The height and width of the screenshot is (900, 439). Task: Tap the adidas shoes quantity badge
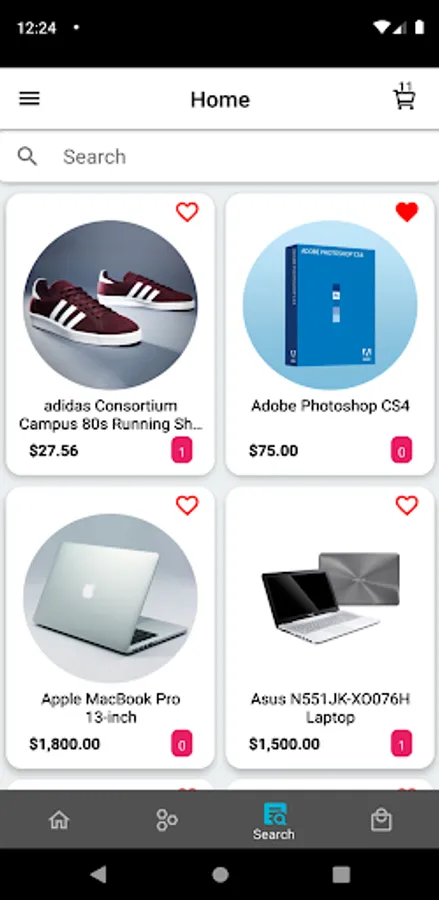coord(182,451)
